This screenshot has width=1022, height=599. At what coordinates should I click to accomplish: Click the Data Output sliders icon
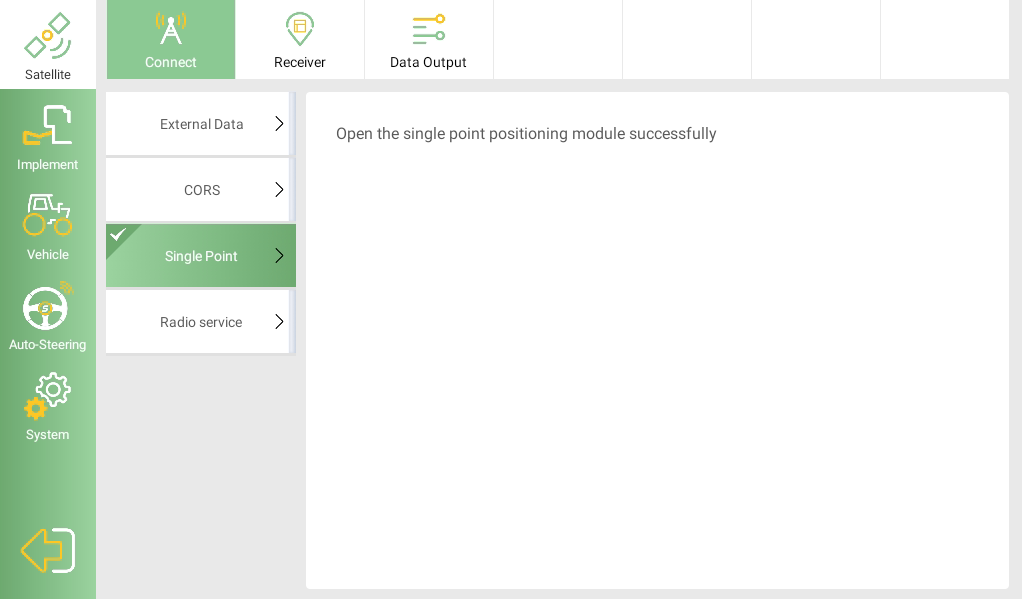pyautogui.click(x=428, y=29)
